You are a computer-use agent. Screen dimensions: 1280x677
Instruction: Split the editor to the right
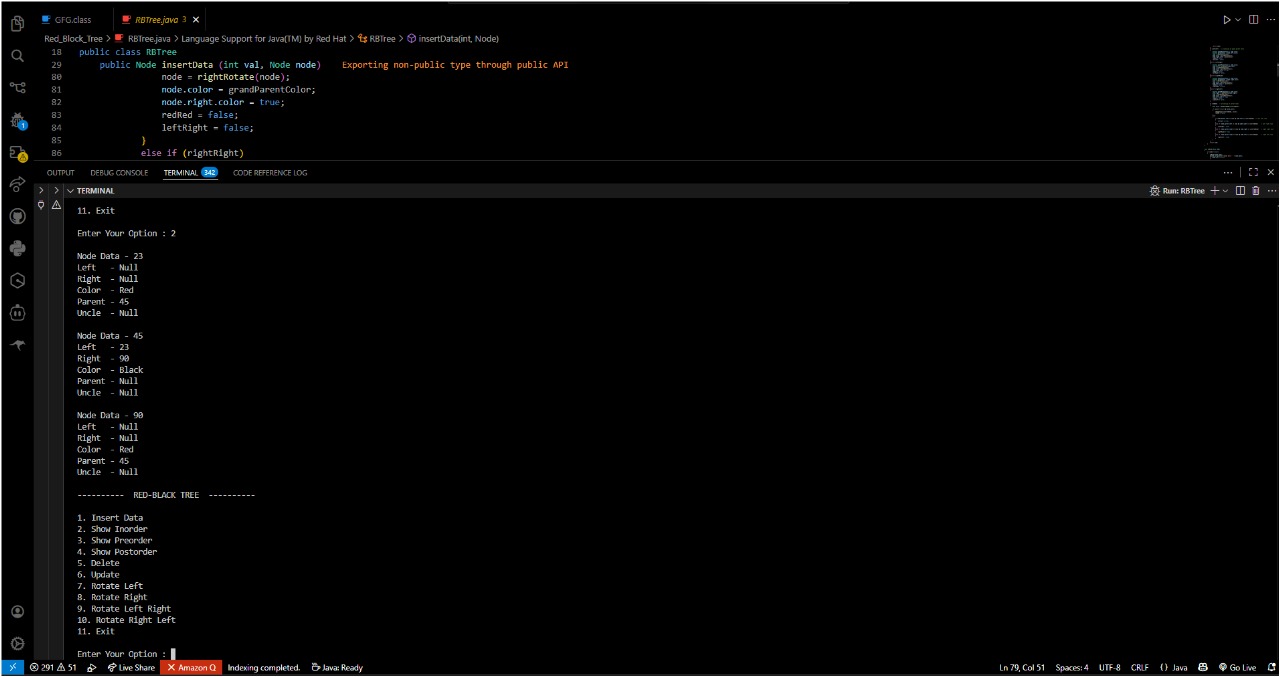1254,19
